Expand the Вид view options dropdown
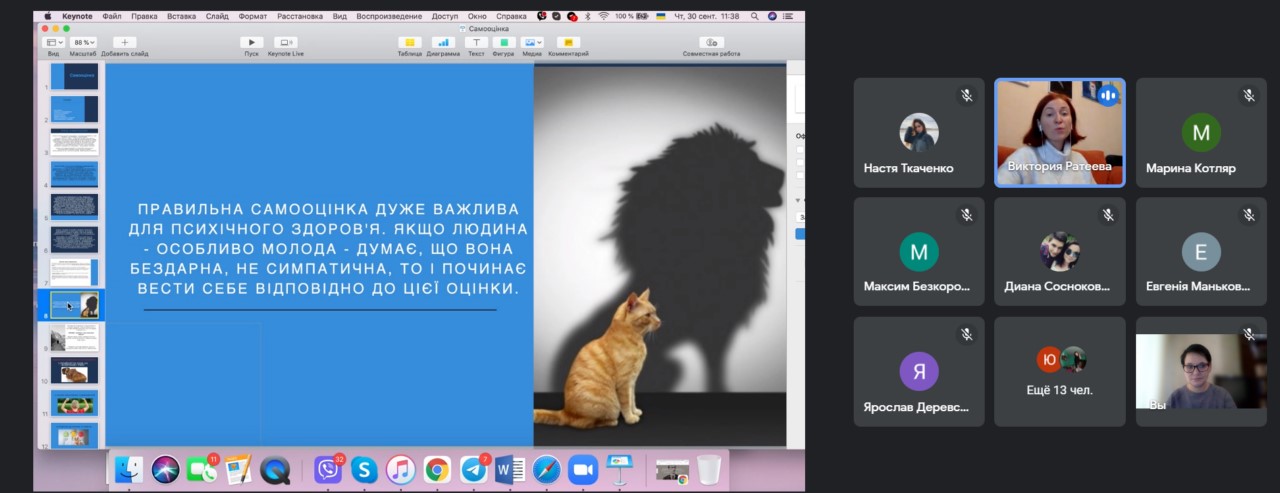Screen dimensions: 1280x493 point(53,42)
